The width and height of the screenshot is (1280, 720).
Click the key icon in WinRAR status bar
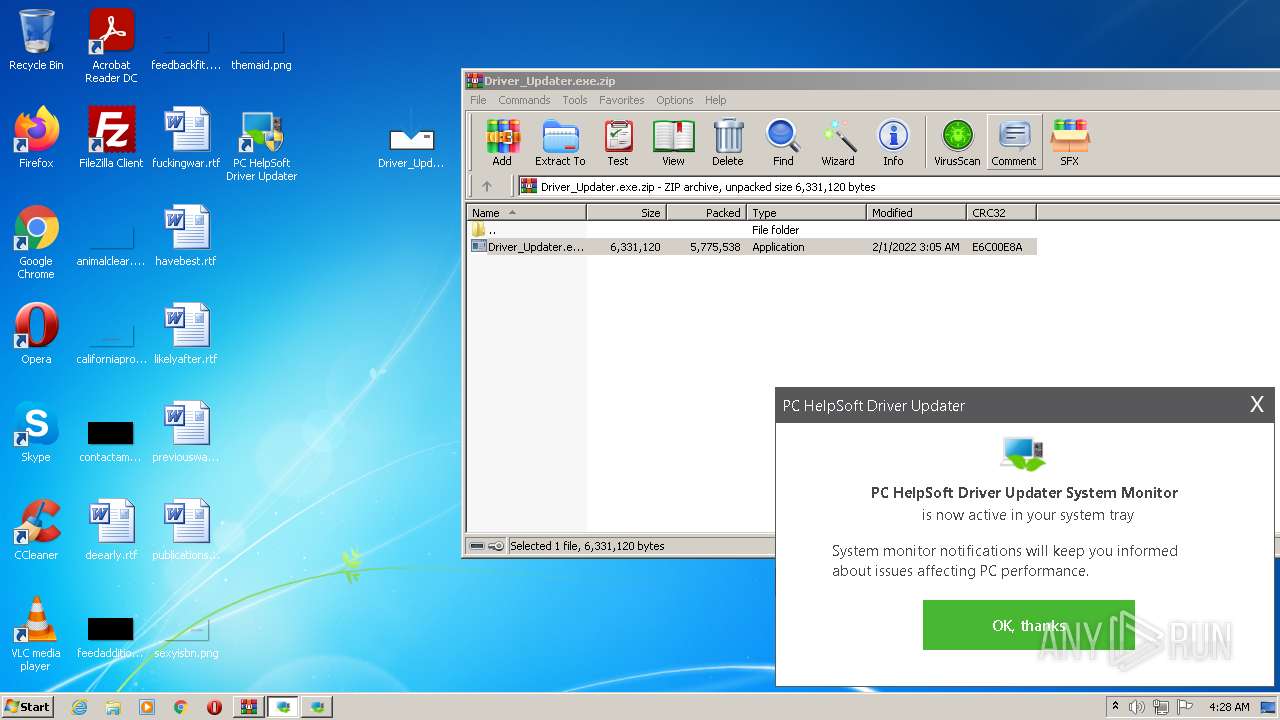click(496, 546)
